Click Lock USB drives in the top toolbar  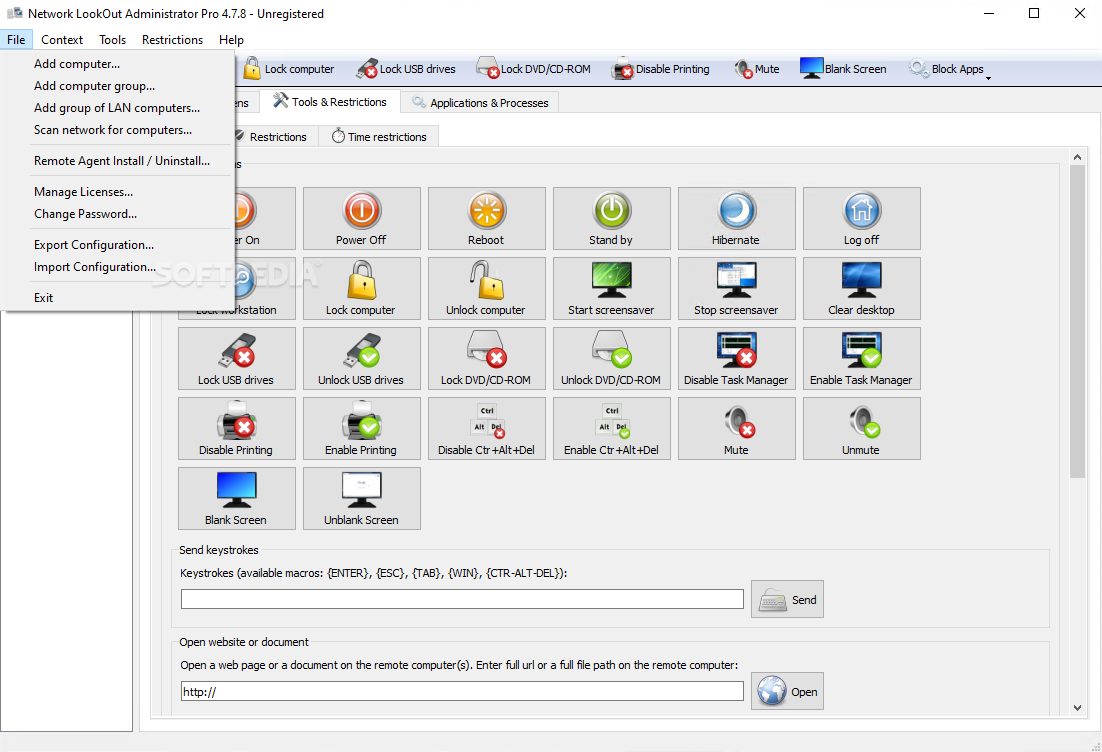[406, 69]
